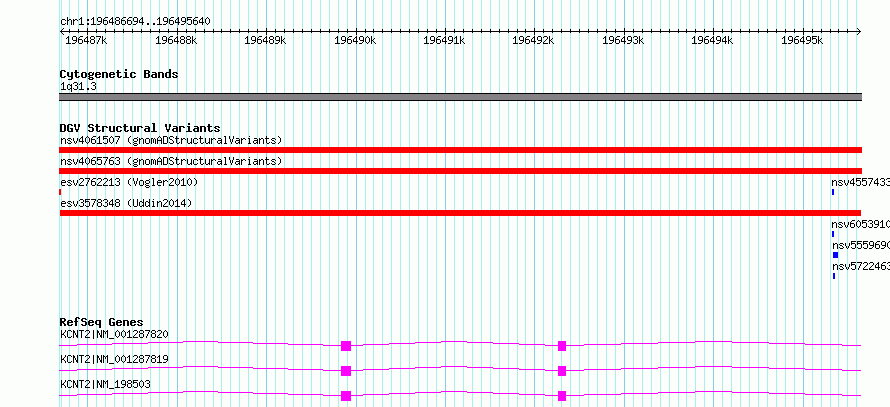
Task: Click the 196490k ruler tick label
Action: click(x=355, y=40)
